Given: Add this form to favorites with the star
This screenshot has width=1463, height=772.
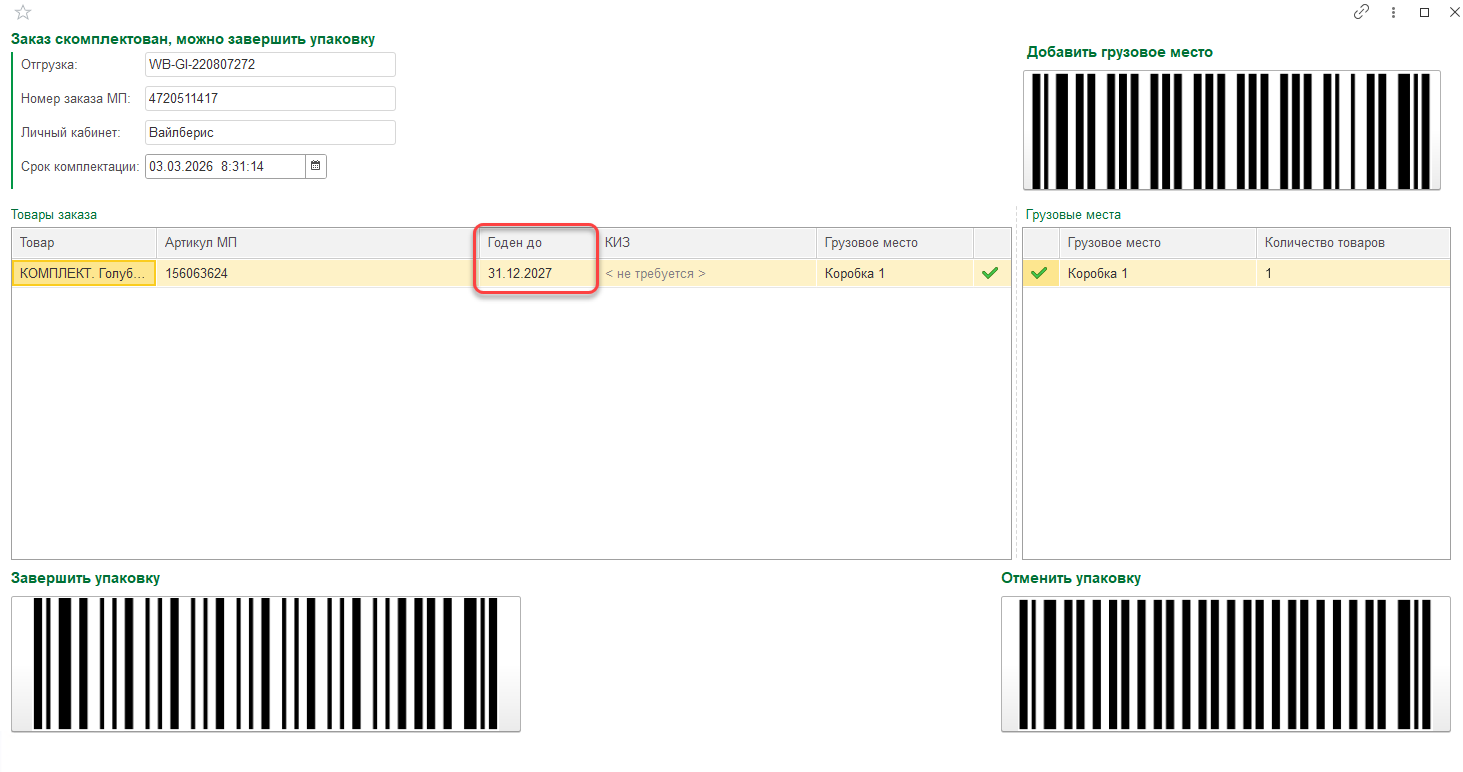Looking at the screenshot, I should (x=23, y=13).
